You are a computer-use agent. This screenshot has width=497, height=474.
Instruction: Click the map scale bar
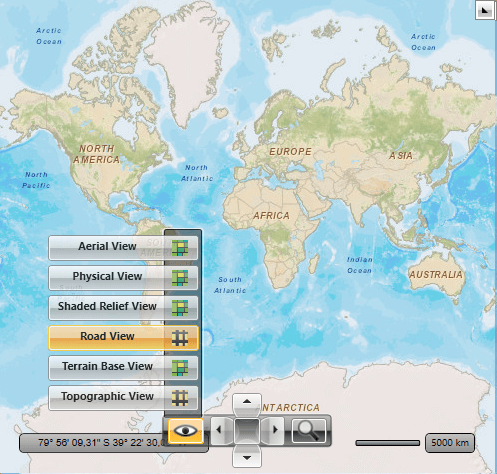click(388, 443)
